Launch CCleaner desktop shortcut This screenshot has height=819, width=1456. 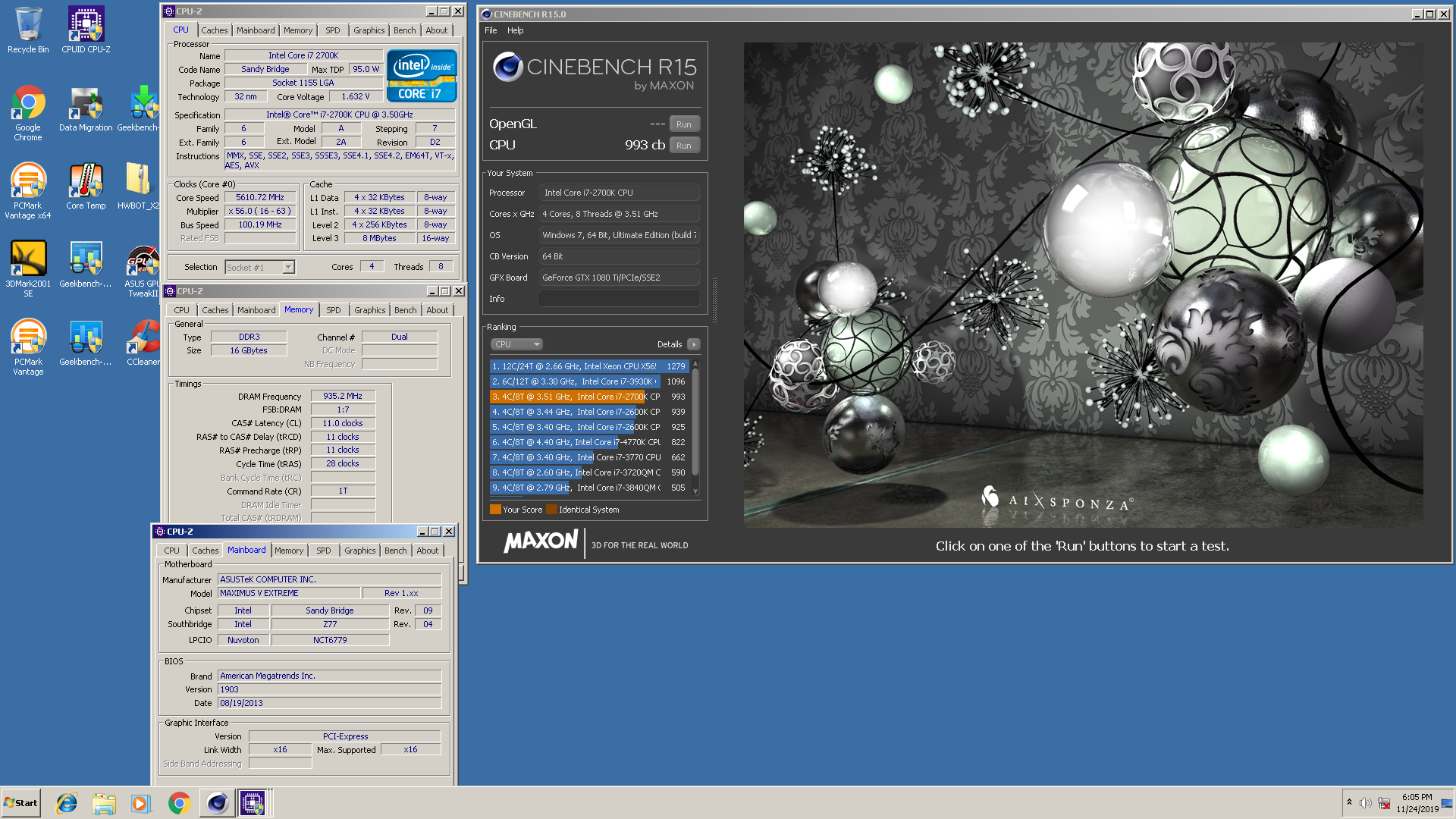(143, 344)
